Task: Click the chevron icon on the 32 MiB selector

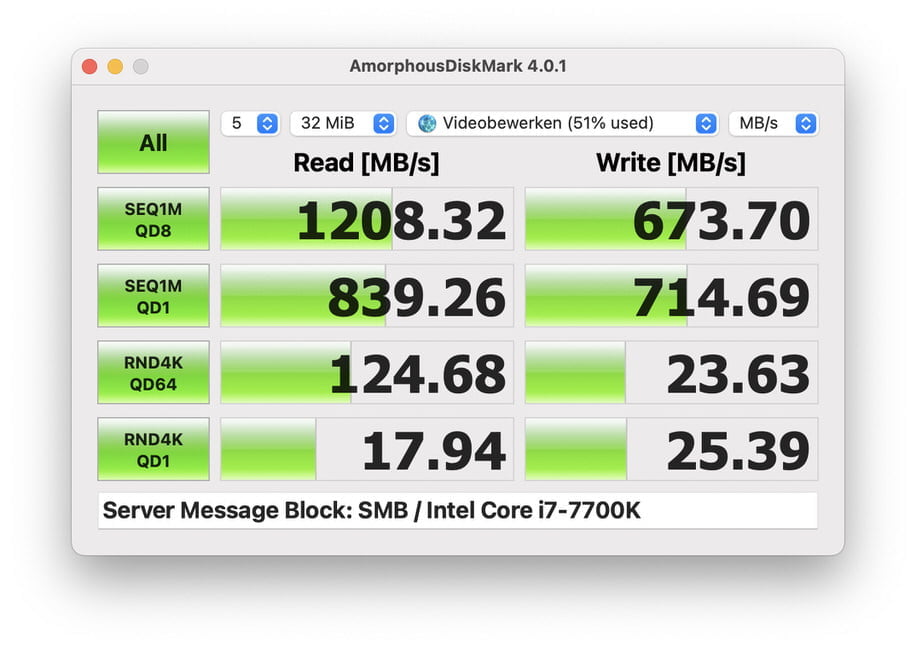Action: point(382,123)
